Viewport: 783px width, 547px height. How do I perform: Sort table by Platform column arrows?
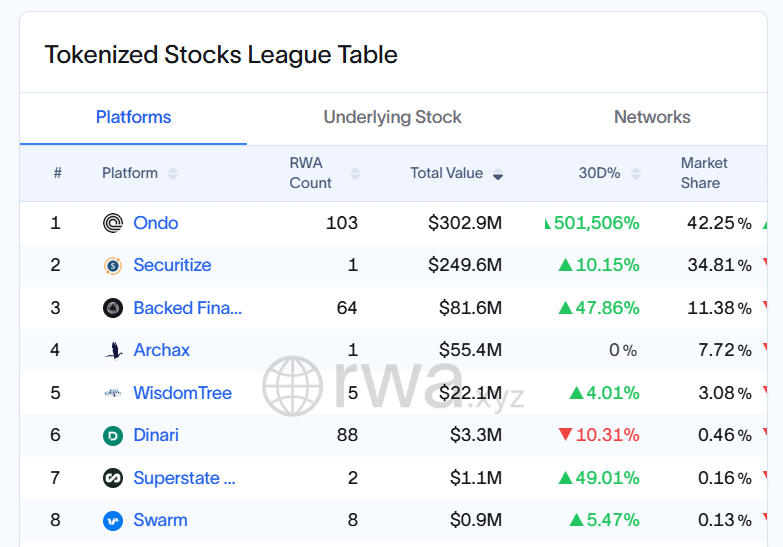[173, 174]
